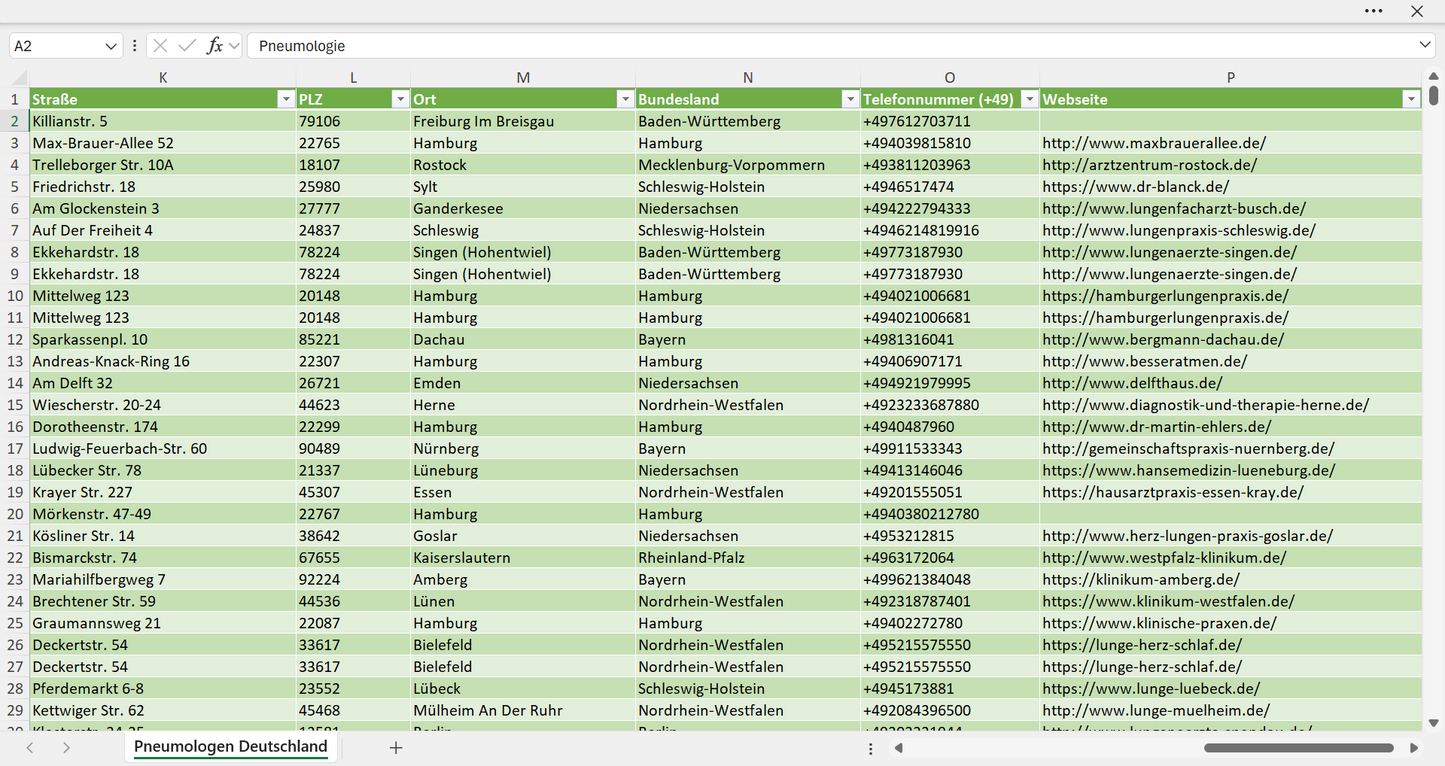This screenshot has width=1445, height=766.
Task: Open link https://klinikum-amberg.de/
Action: coord(1141,580)
